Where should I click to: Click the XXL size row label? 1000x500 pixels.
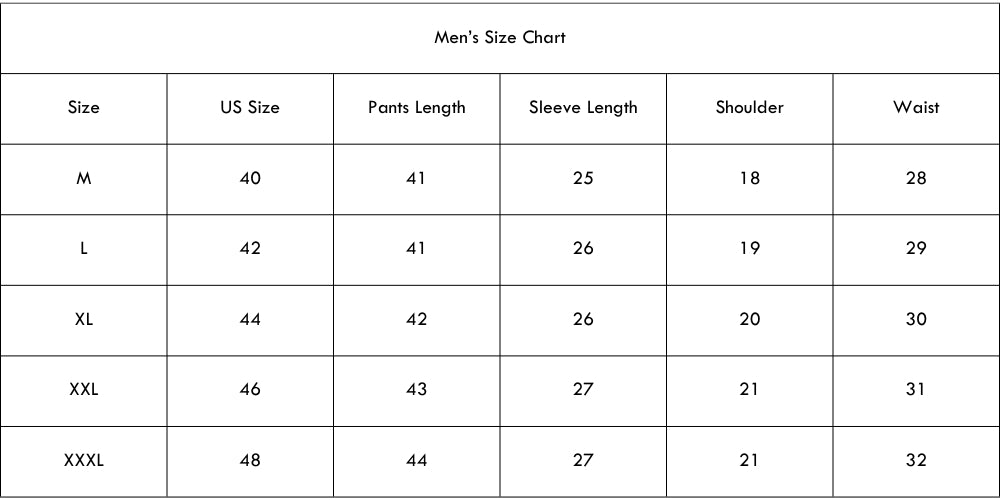(x=84, y=390)
